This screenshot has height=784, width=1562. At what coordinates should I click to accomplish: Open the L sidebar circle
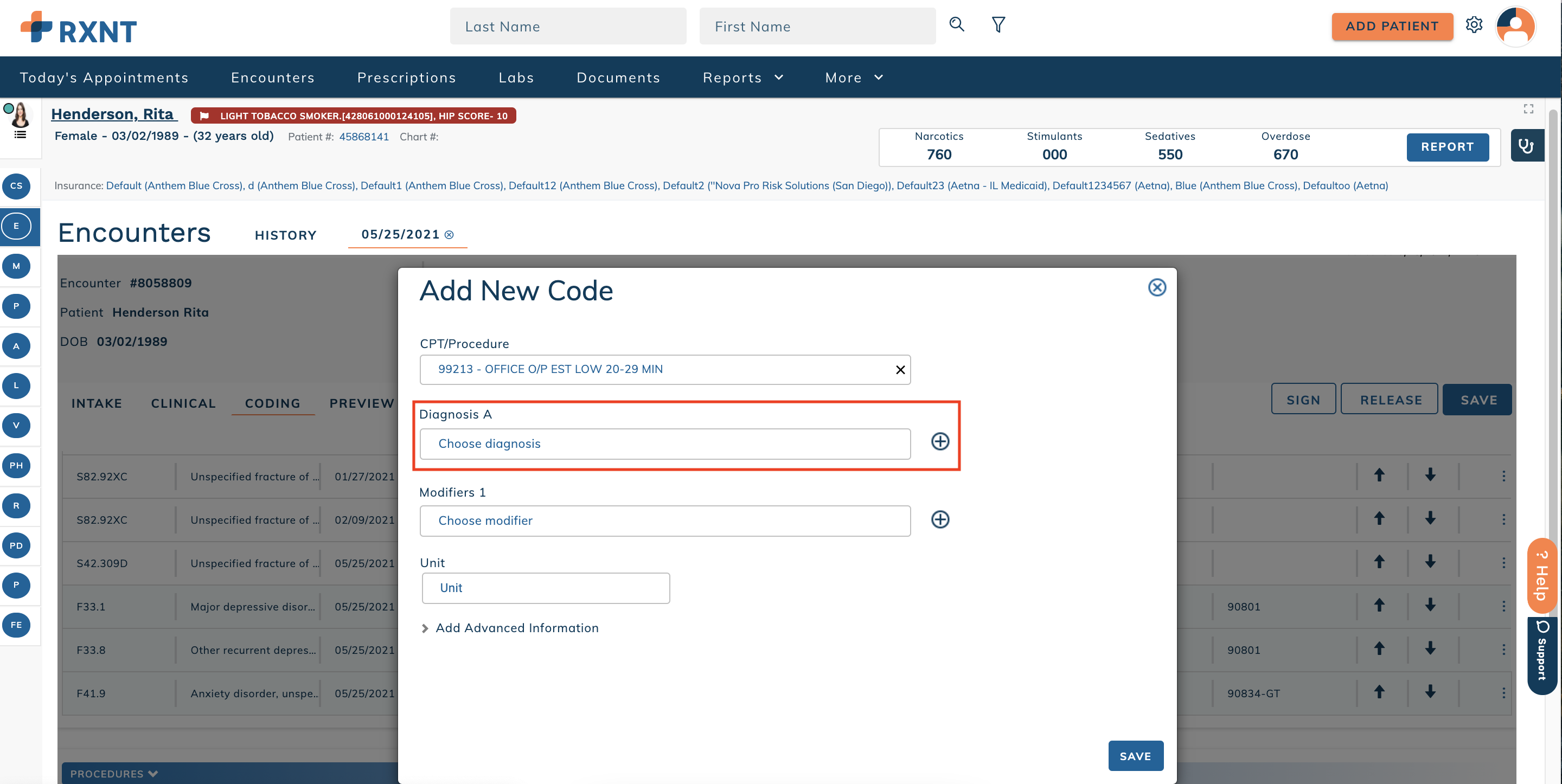[x=16, y=385]
